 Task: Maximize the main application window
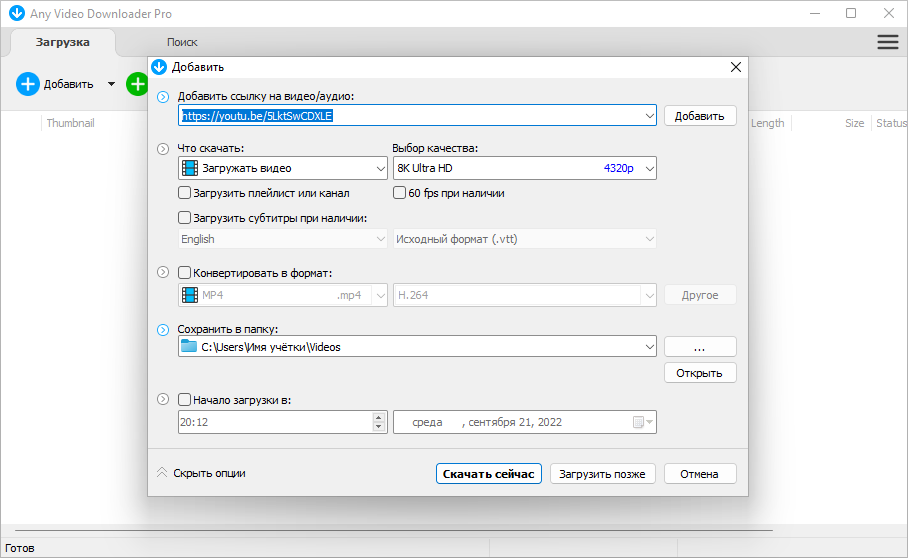[851, 13]
